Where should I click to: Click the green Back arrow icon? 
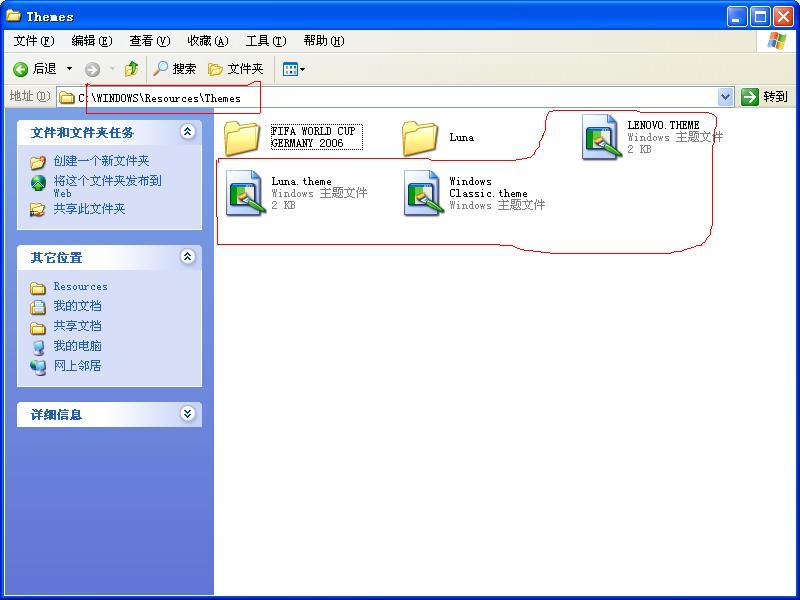point(20,69)
